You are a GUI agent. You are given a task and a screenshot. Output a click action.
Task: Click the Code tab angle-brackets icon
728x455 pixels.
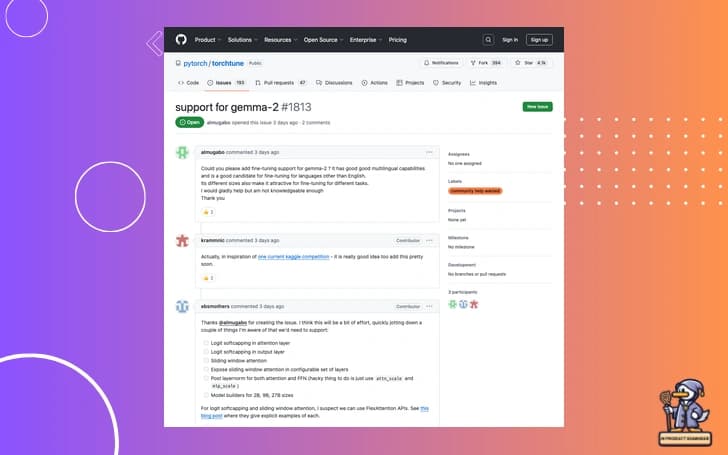[181, 83]
